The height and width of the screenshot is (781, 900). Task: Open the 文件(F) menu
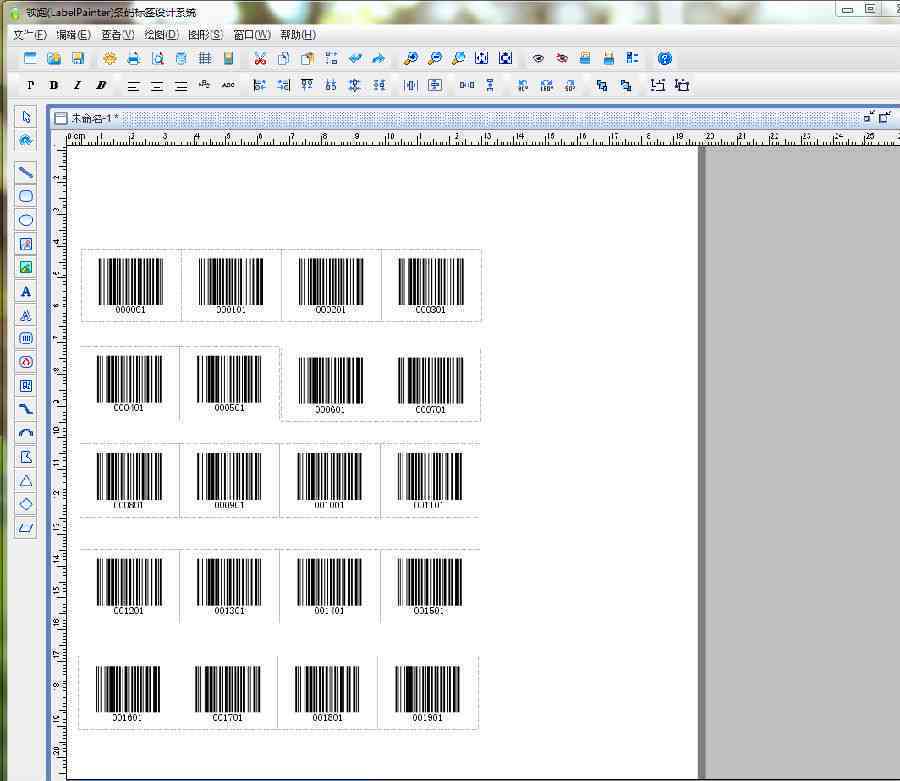pyautogui.click(x=30, y=35)
